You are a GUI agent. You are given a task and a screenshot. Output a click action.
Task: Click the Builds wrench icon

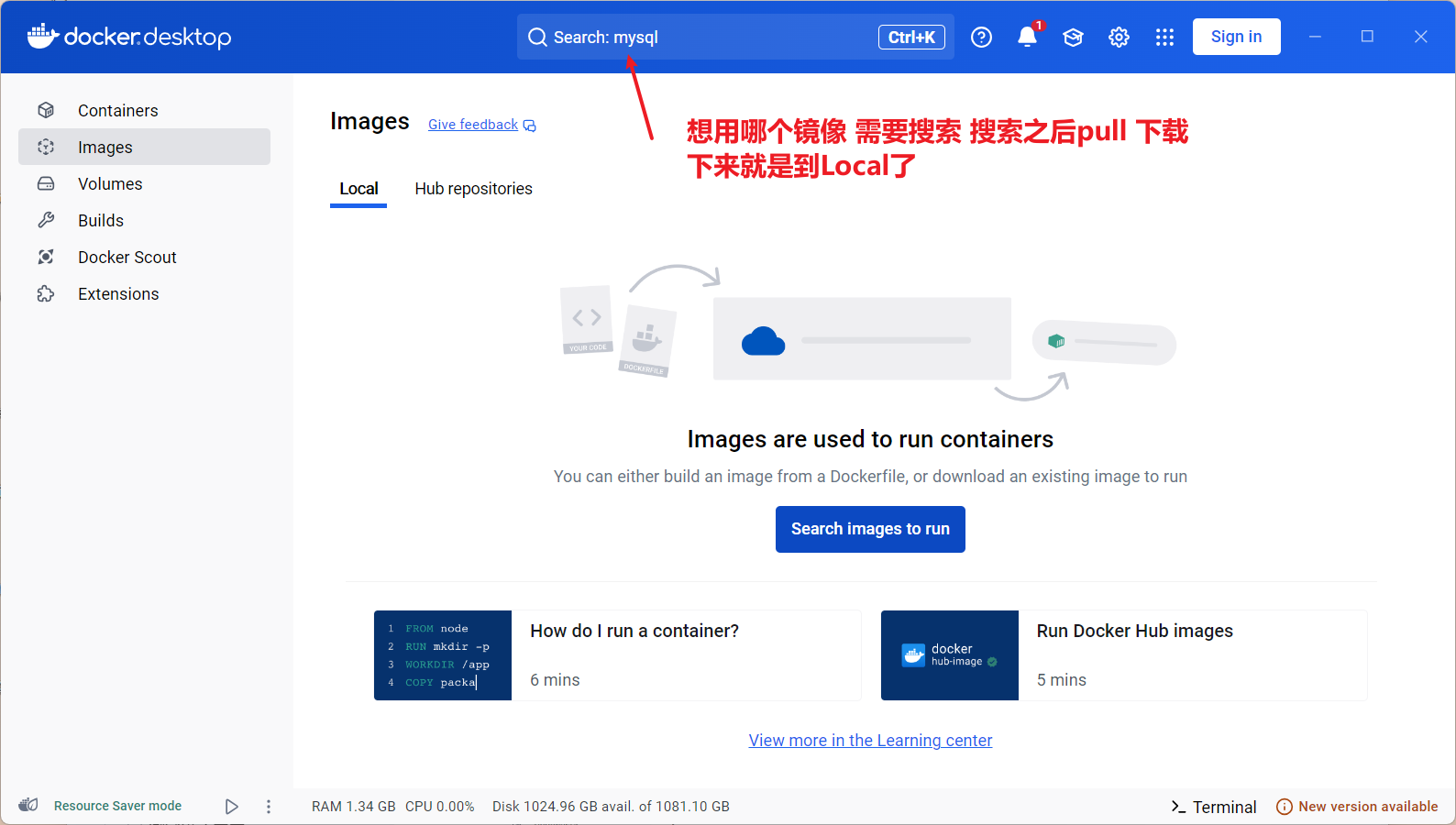(46, 220)
